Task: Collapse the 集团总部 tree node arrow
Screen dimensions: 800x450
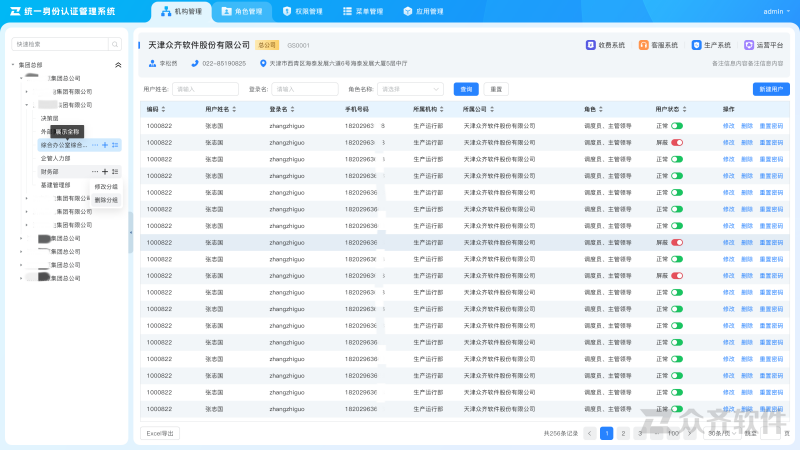Action: pyautogui.click(x=14, y=65)
